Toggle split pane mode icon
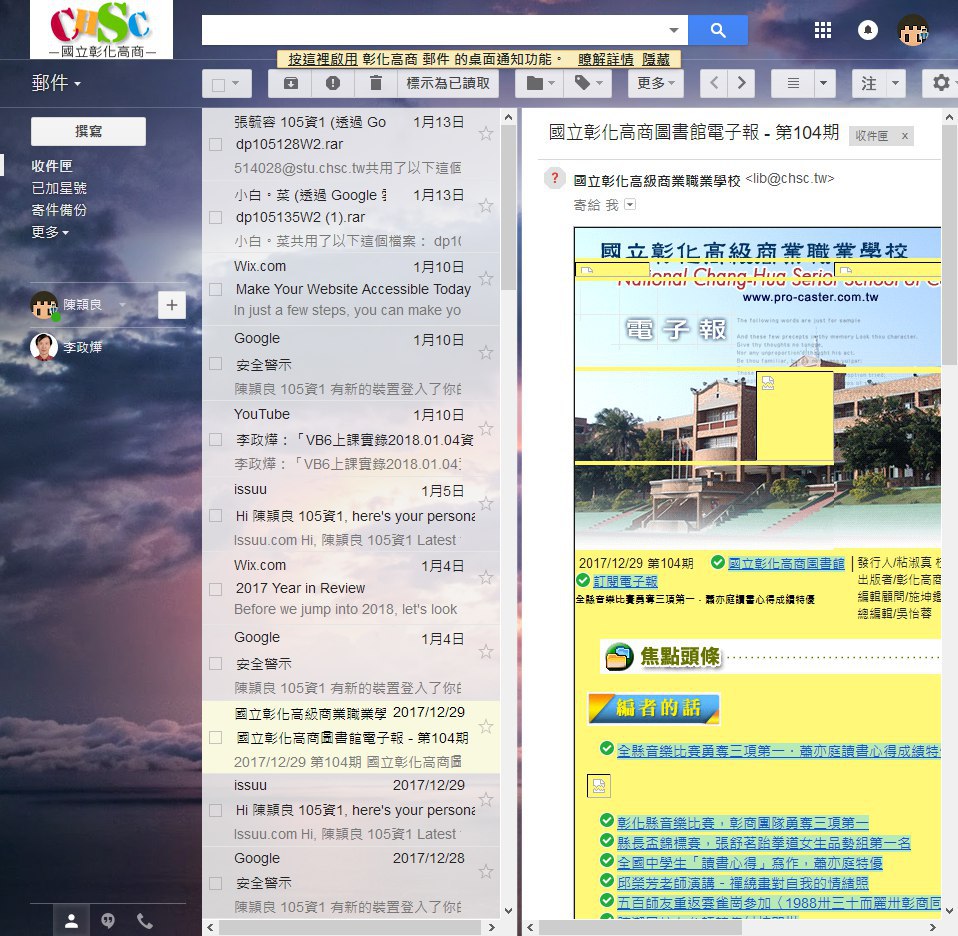Viewport: 958px width, 936px height. tap(792, 83)
